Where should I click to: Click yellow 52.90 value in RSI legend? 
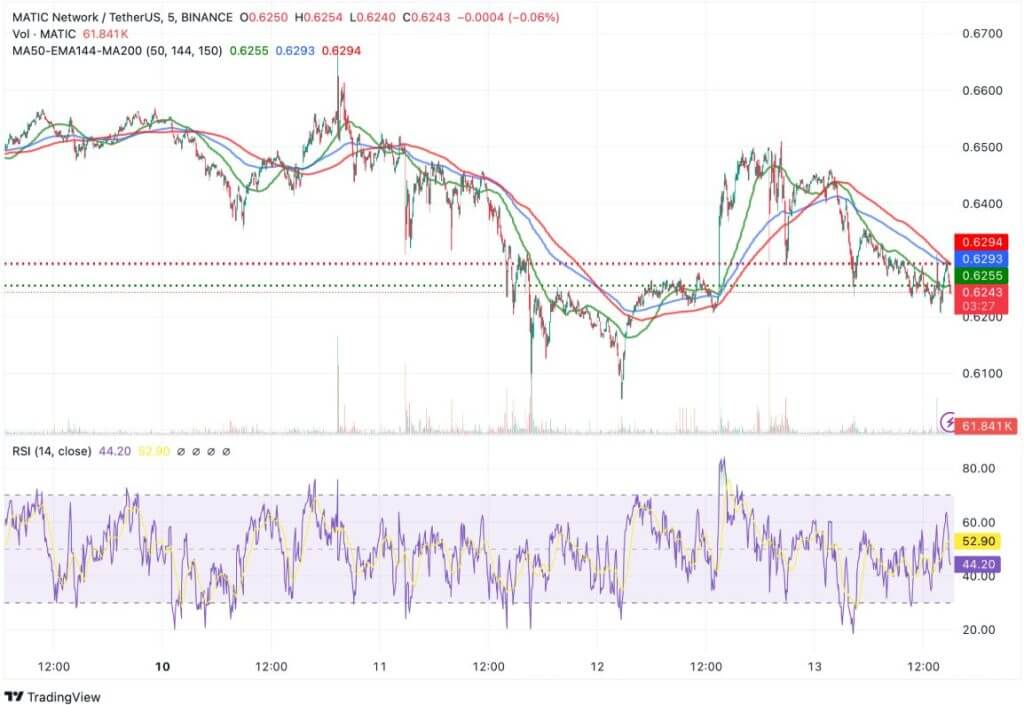pos(154,451)
